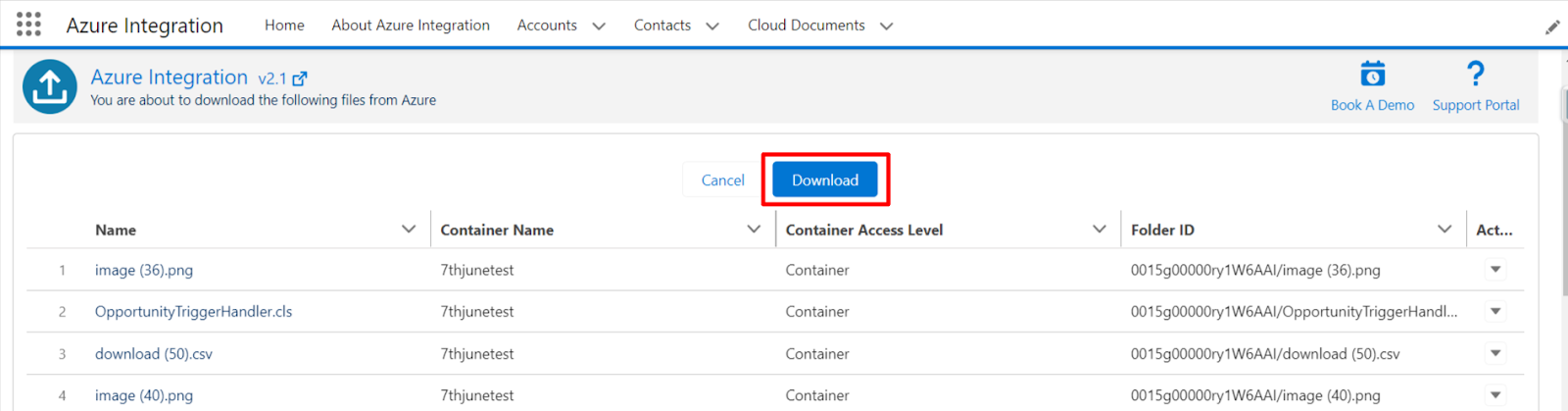Viewport: 1568px width, 411px height.
Task: Open the image (40).png file link
Action: point(144,395)
